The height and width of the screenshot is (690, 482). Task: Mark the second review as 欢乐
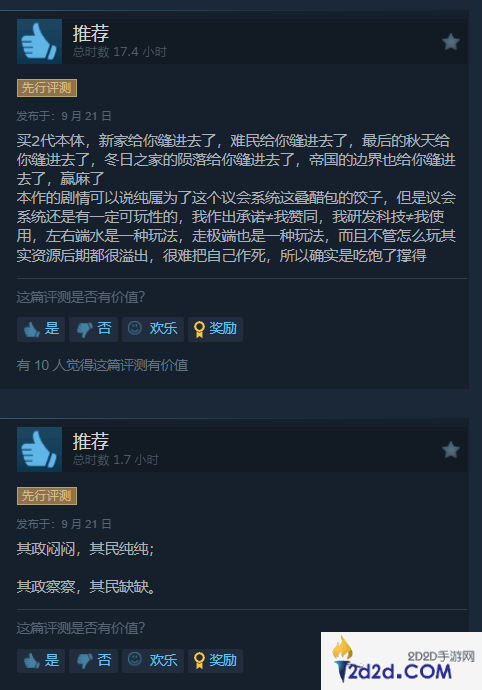click(x=153, y=661)
